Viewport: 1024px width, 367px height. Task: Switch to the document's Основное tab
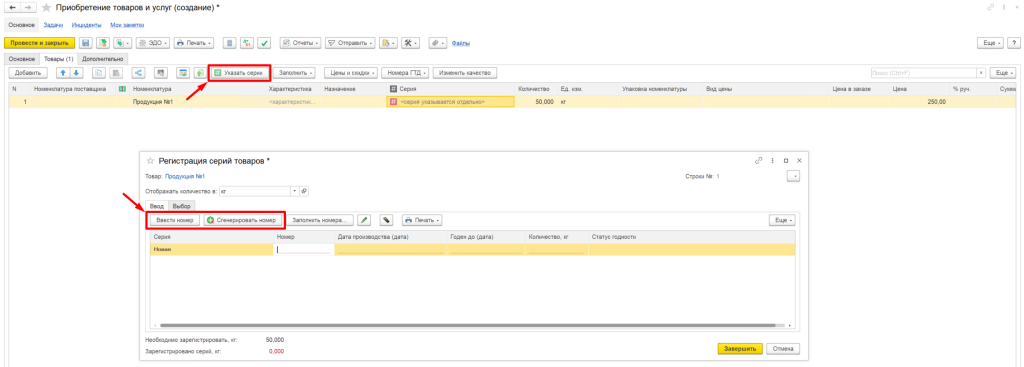click(x=22, y=59)
